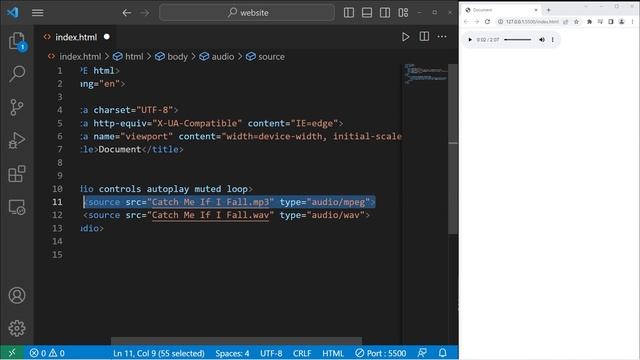Click the unsaved dot on index.html tab
Screen dimensions: 640x360
point(107,37)
